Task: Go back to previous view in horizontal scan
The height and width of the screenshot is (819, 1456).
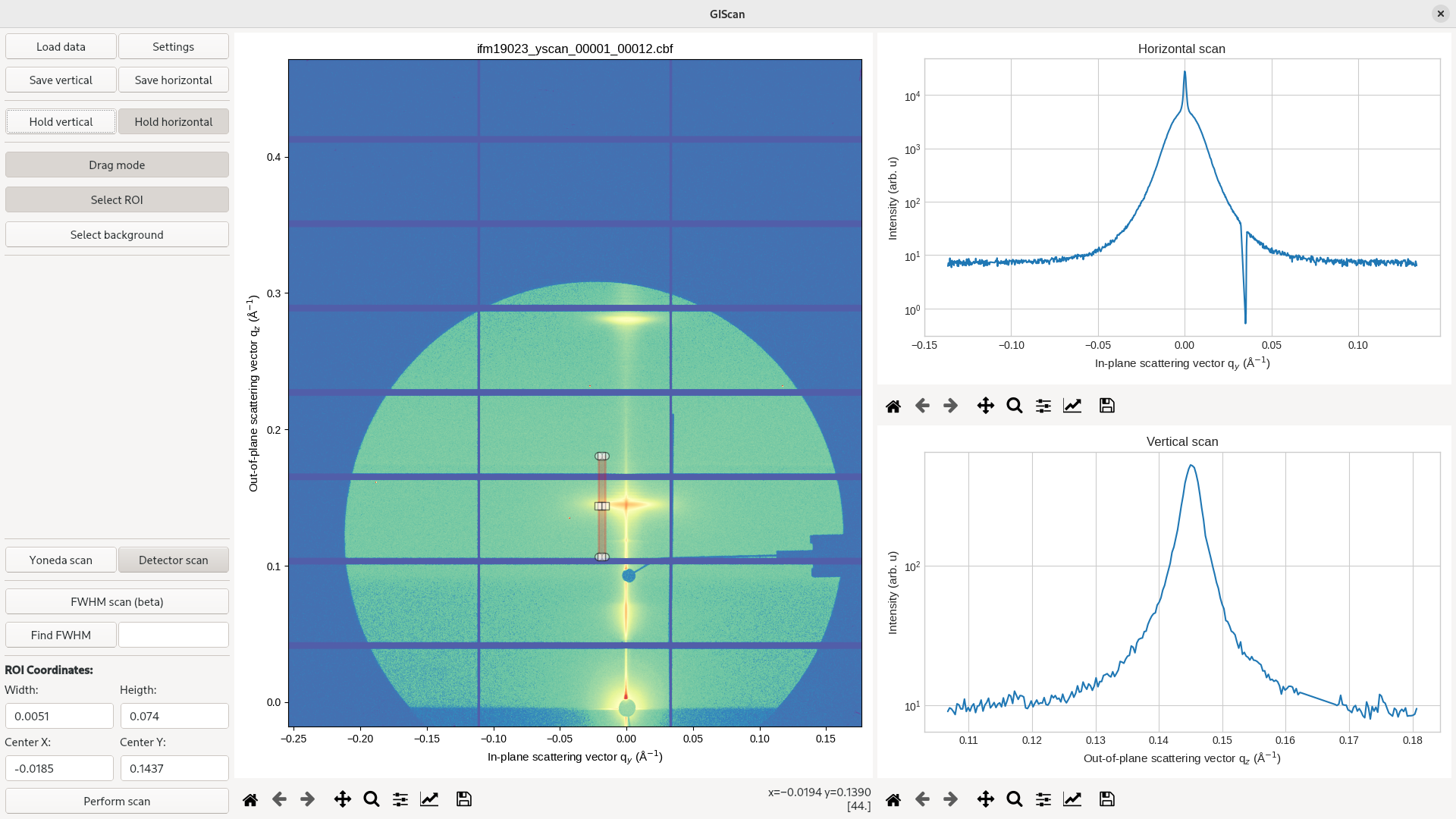Action: [922, 406]
